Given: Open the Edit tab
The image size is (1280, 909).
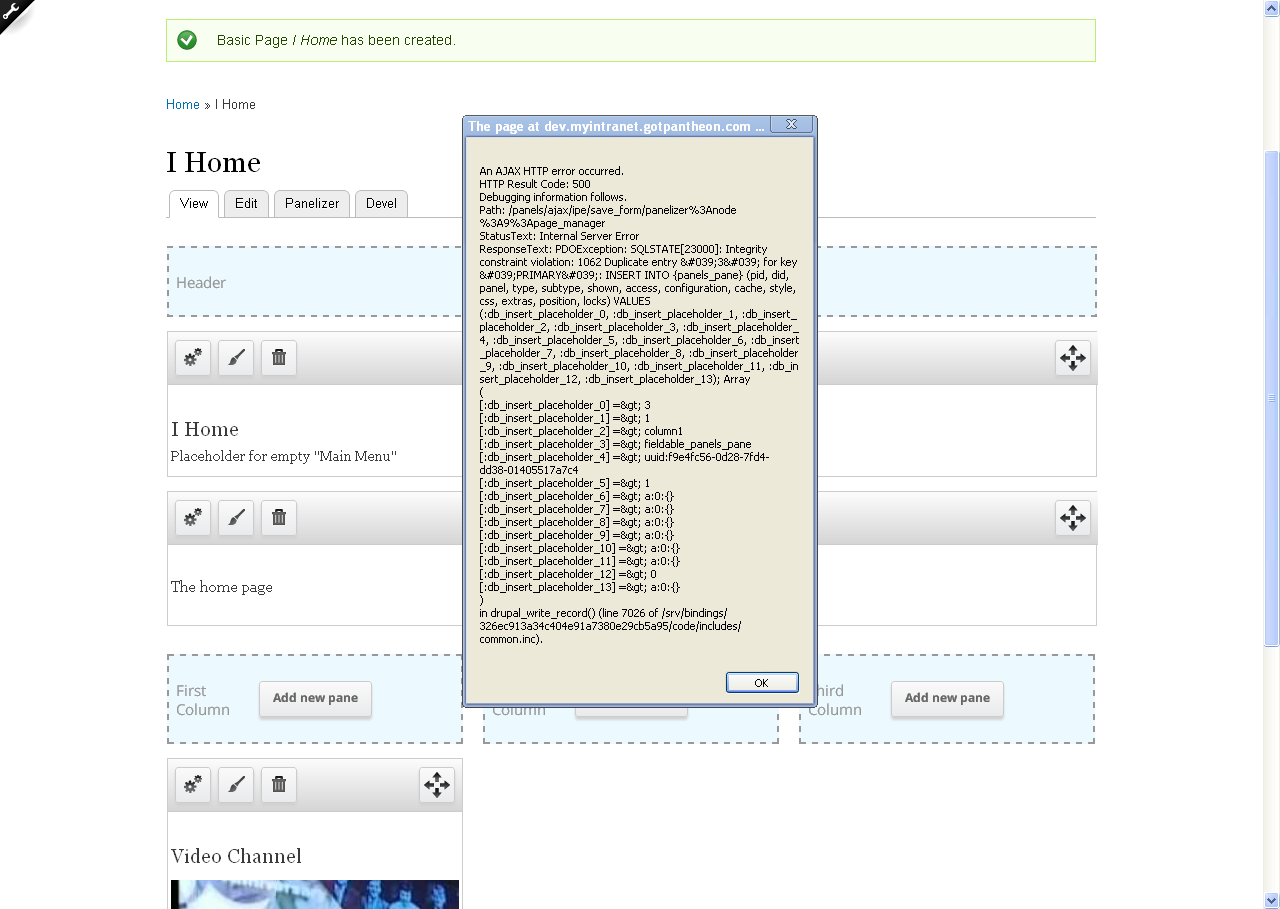Looking at the screenshot, I should (246, 203).
